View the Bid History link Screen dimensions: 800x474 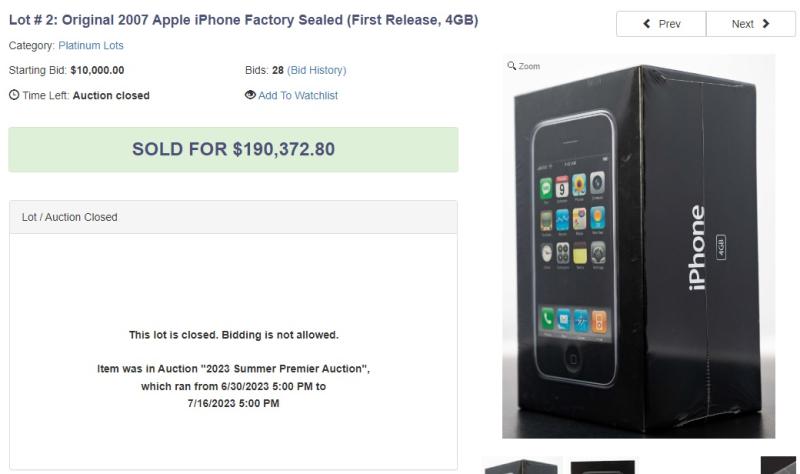click(316, 70)
